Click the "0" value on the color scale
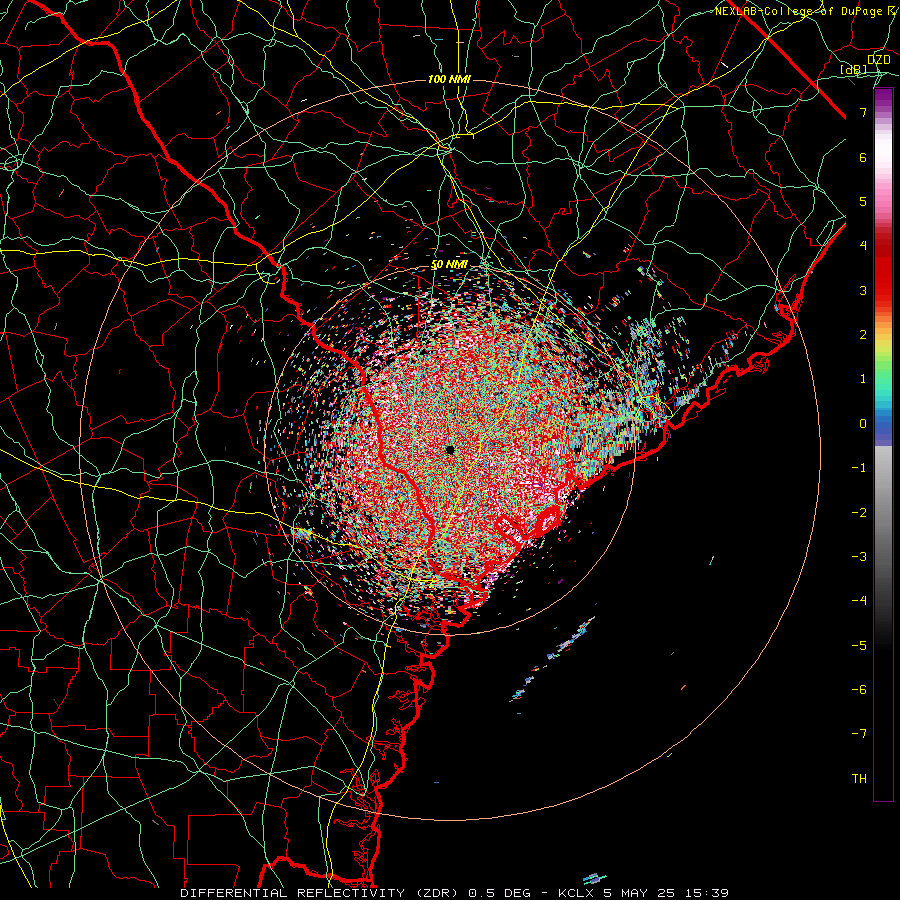Viewport: 900px width, 900px height. [863, 424]
